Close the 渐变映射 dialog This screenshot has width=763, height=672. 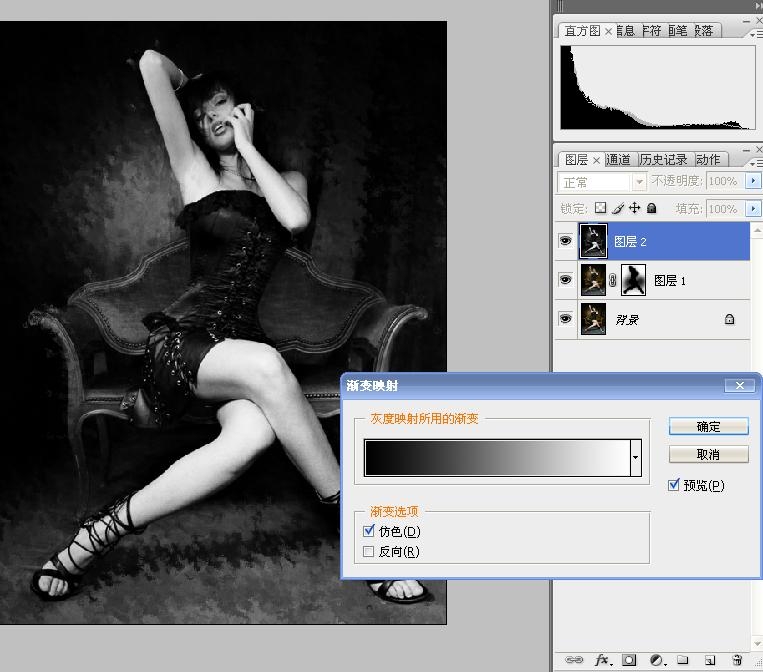click(x=740, y=385)
